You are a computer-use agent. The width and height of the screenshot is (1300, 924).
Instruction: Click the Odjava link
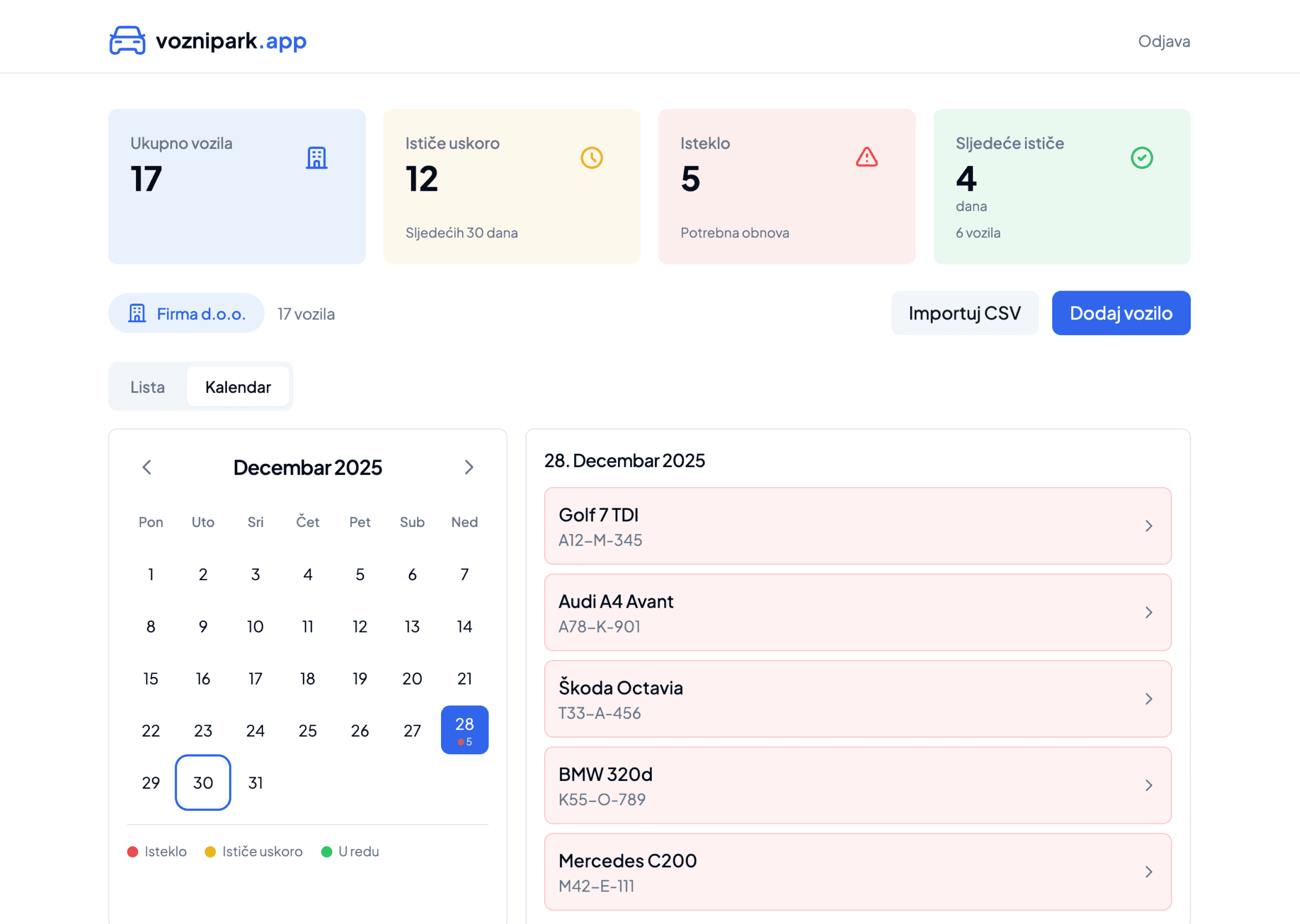(x=1165, y=41)
